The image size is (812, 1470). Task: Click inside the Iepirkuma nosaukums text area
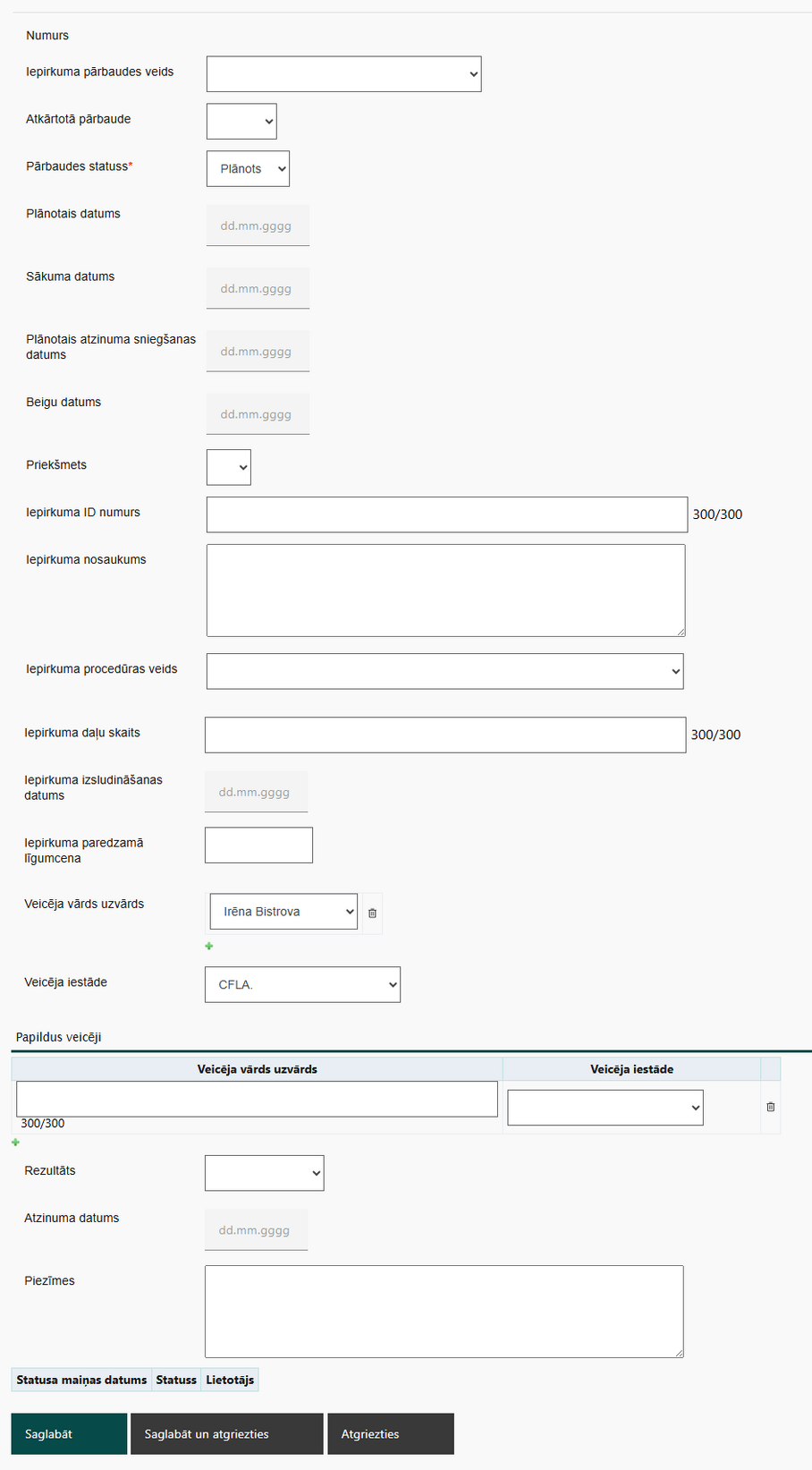[445, 591]
